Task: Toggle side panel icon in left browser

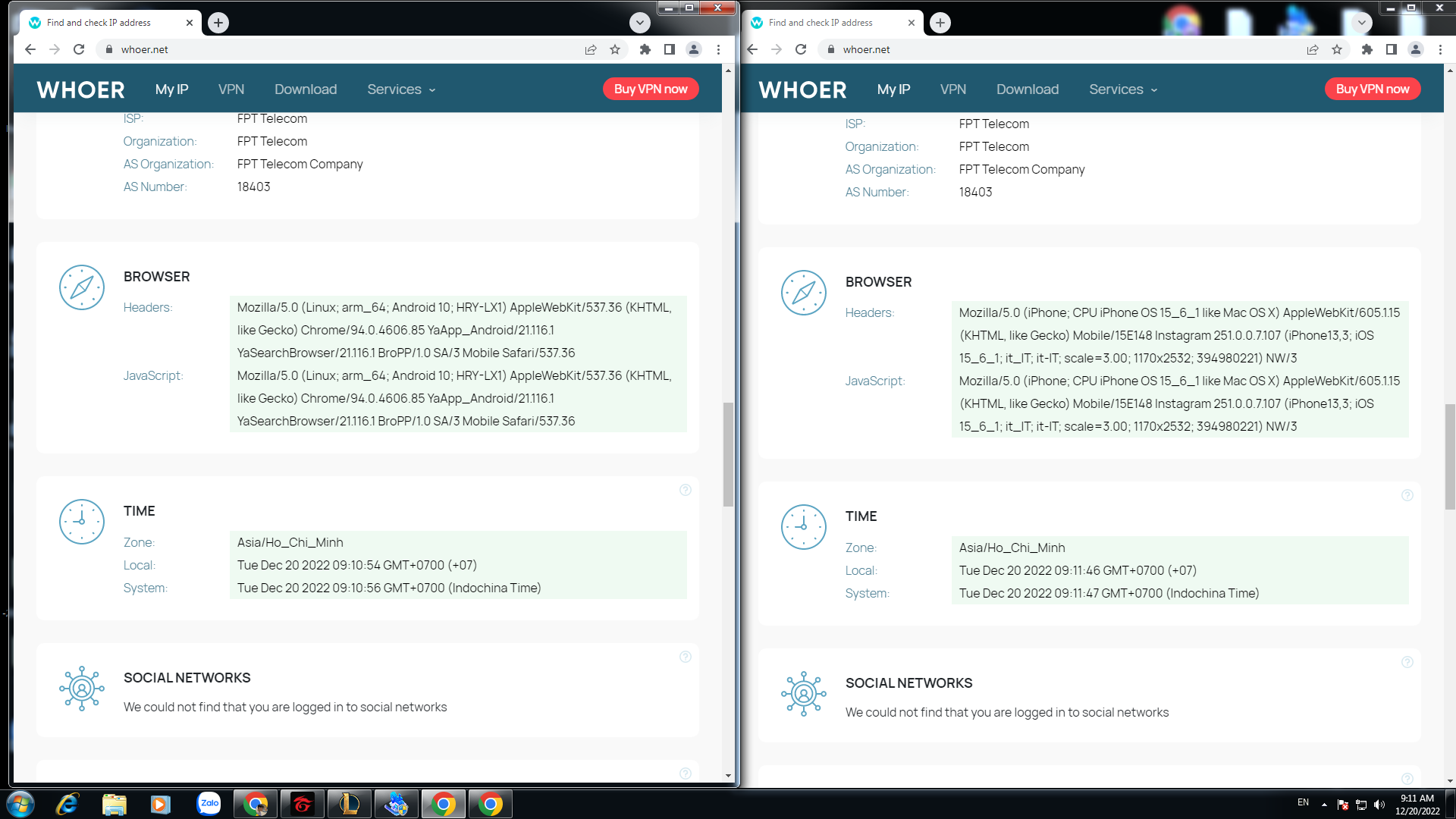Action: click(x=669, y=49)
